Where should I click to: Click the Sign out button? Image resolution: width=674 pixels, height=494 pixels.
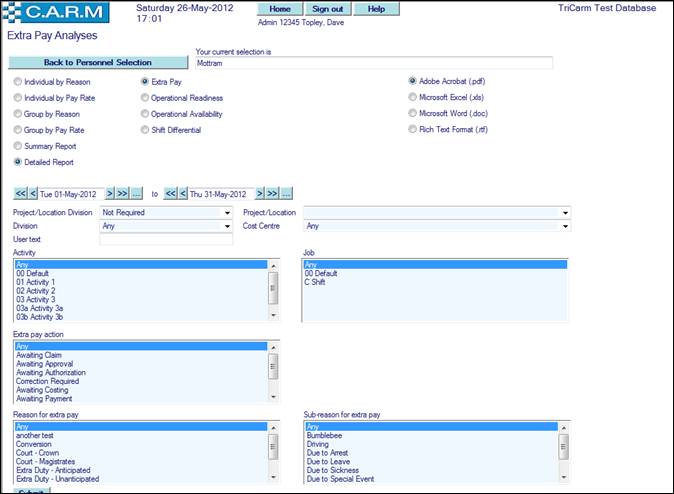tap(328, 8)
